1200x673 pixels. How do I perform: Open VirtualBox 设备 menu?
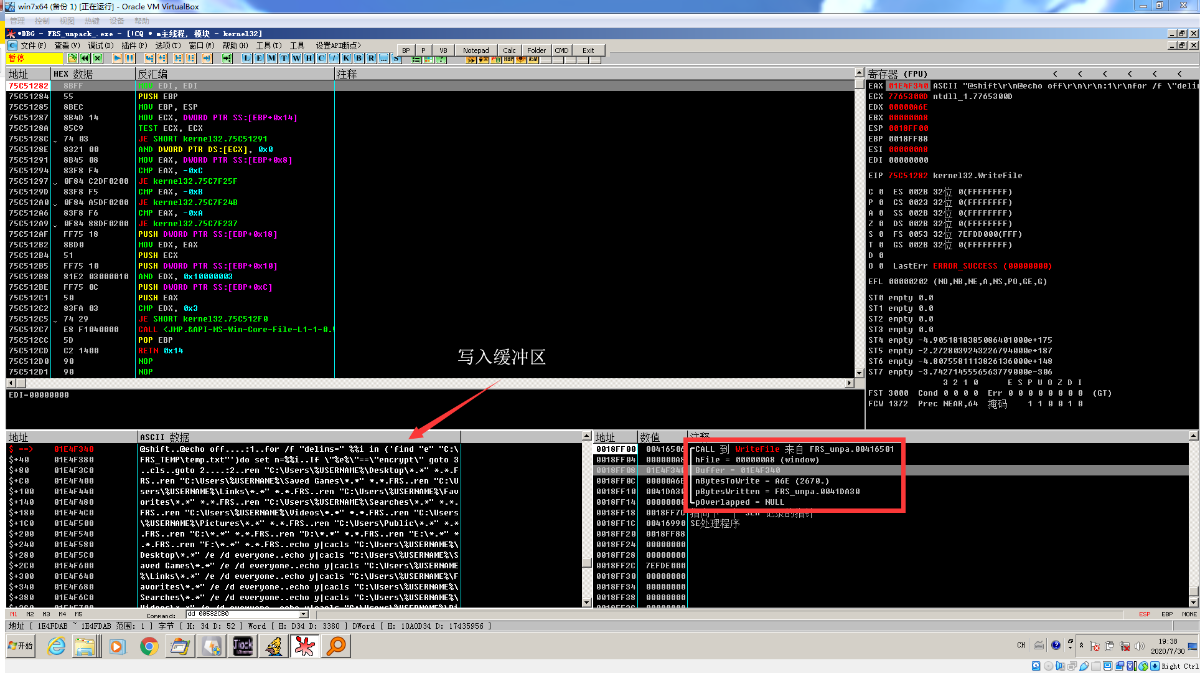118,20
